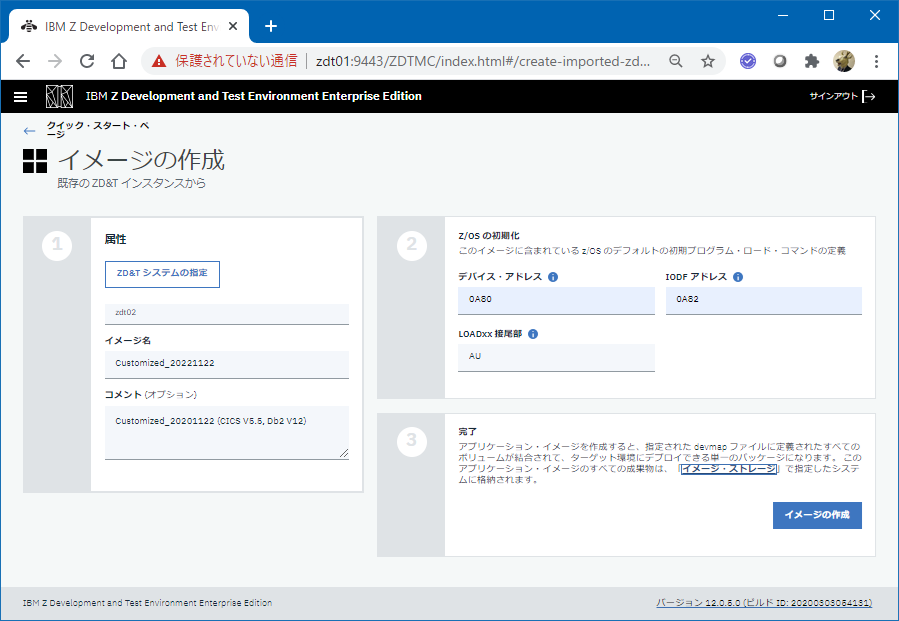This screenshot has width=899, height=621.
Task: Click the z/OS の初期化 heading
Action: (488, 236)
